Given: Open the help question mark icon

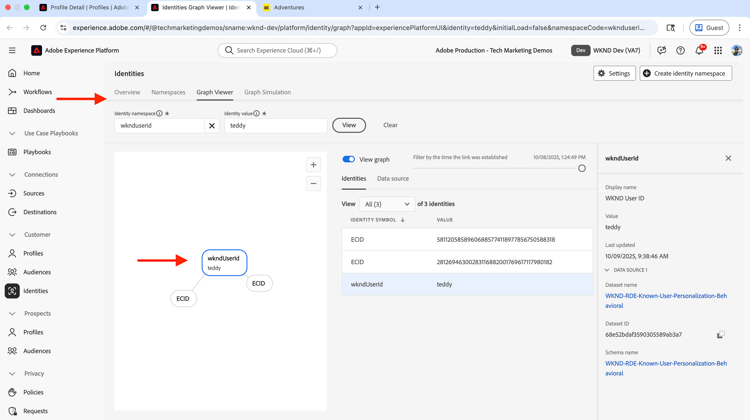Looking at the screenshot, I should 680,50.
